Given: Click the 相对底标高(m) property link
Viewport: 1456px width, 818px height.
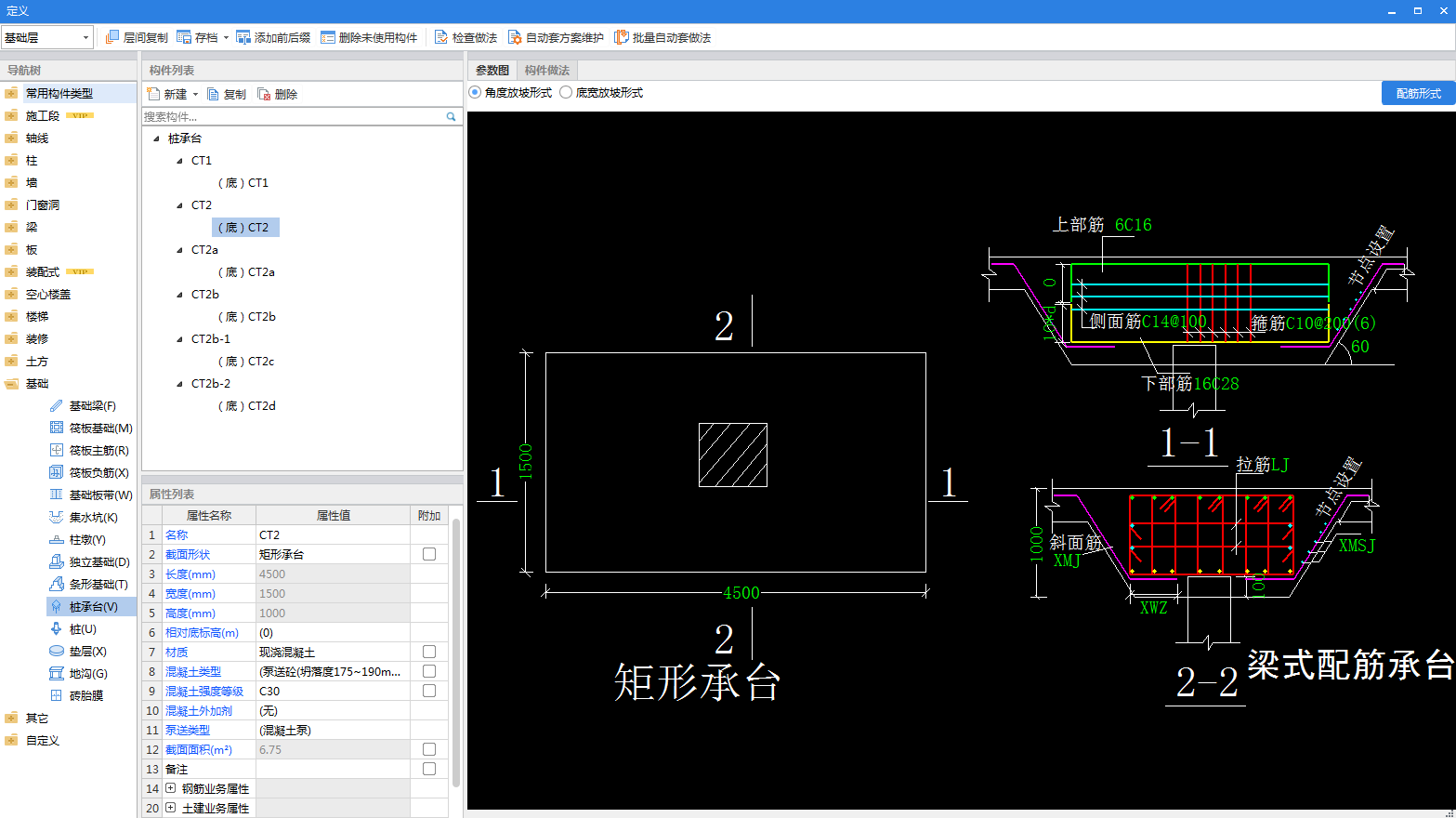Looking at the screenshot, I should pyautogui.click(x=202, y=632).
